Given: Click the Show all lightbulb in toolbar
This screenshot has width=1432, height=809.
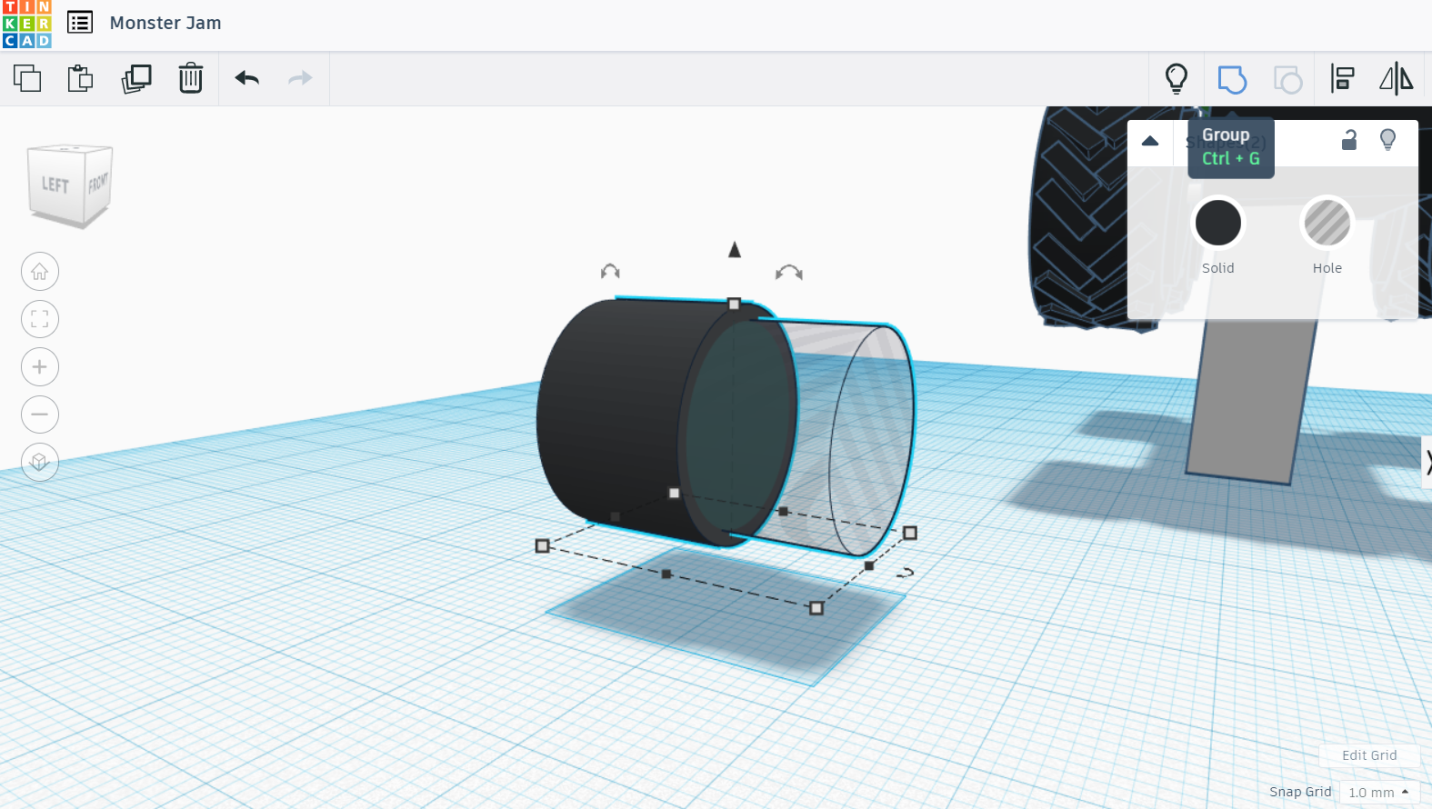Looking at the screenshot, I should [1177, 78].
